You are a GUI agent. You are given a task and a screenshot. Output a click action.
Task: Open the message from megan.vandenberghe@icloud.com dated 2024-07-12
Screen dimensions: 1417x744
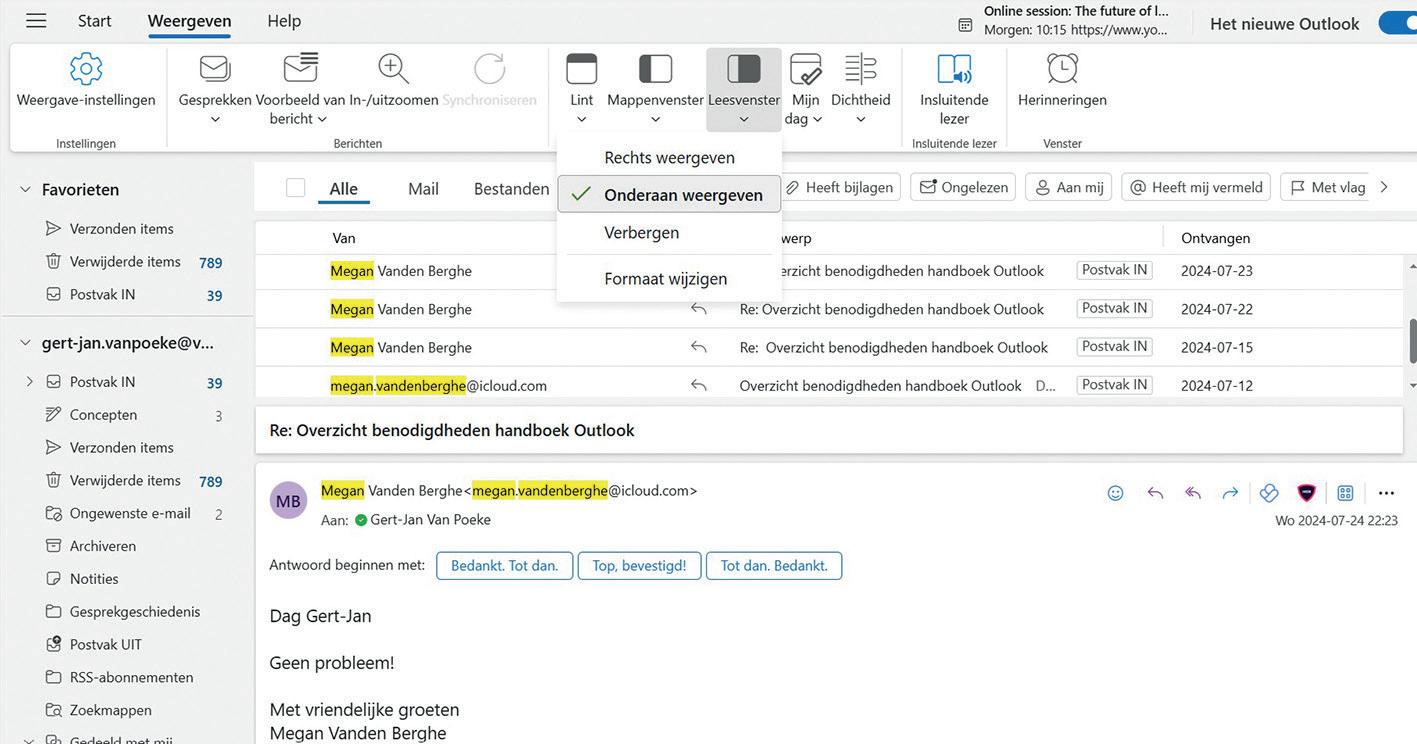(829, 385)
